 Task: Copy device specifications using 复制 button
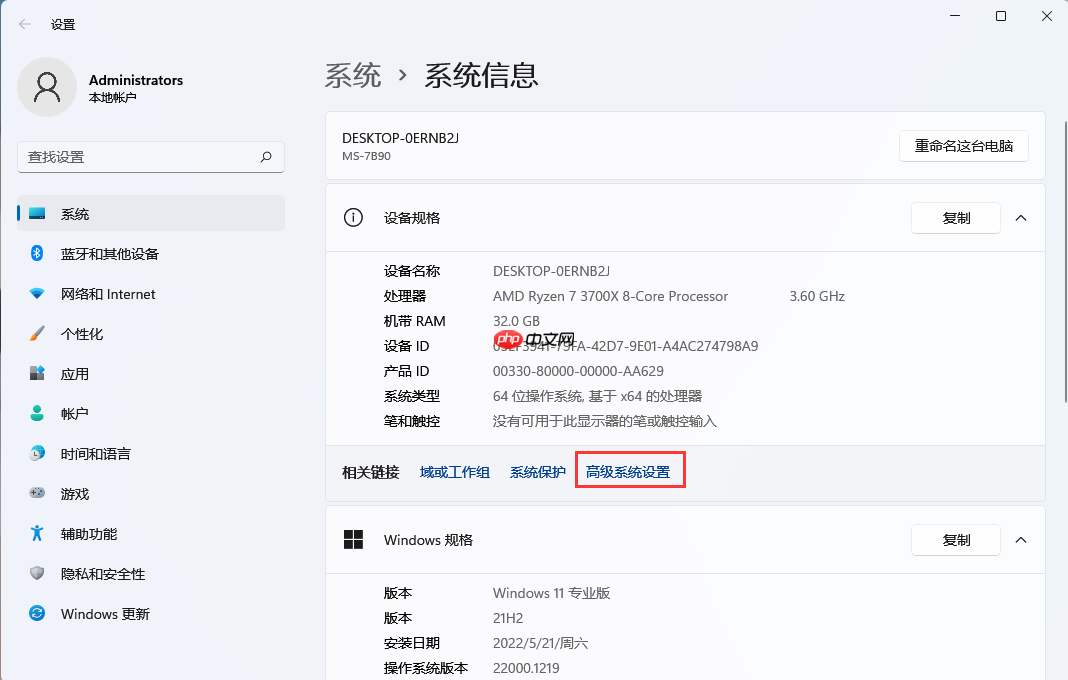coord(955,217)
